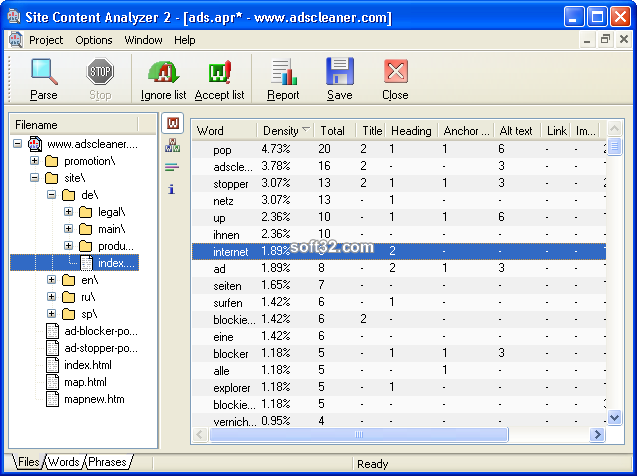Select the 'explorer' word row
This screenshot has height=476, width=637.
coord(399,387)
